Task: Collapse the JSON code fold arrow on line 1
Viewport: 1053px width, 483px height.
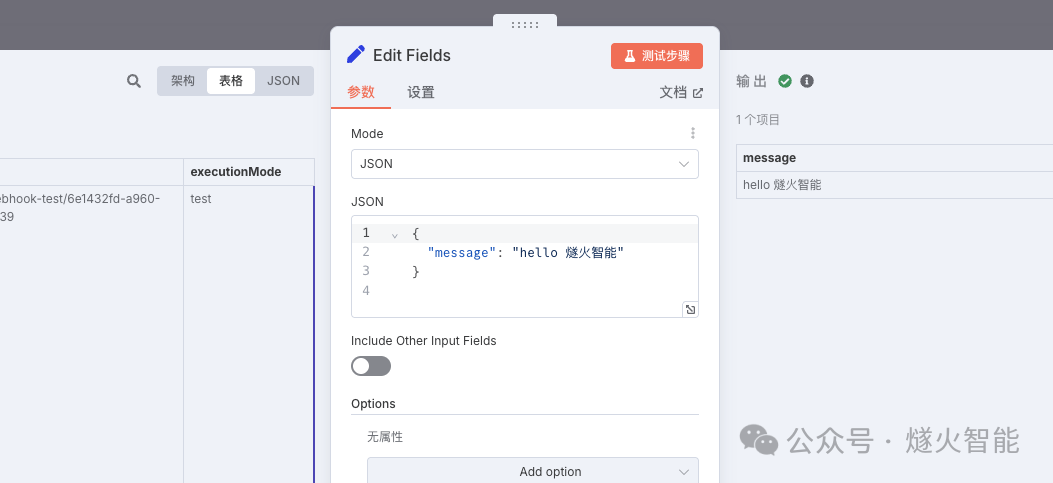Action: (395, 235)
